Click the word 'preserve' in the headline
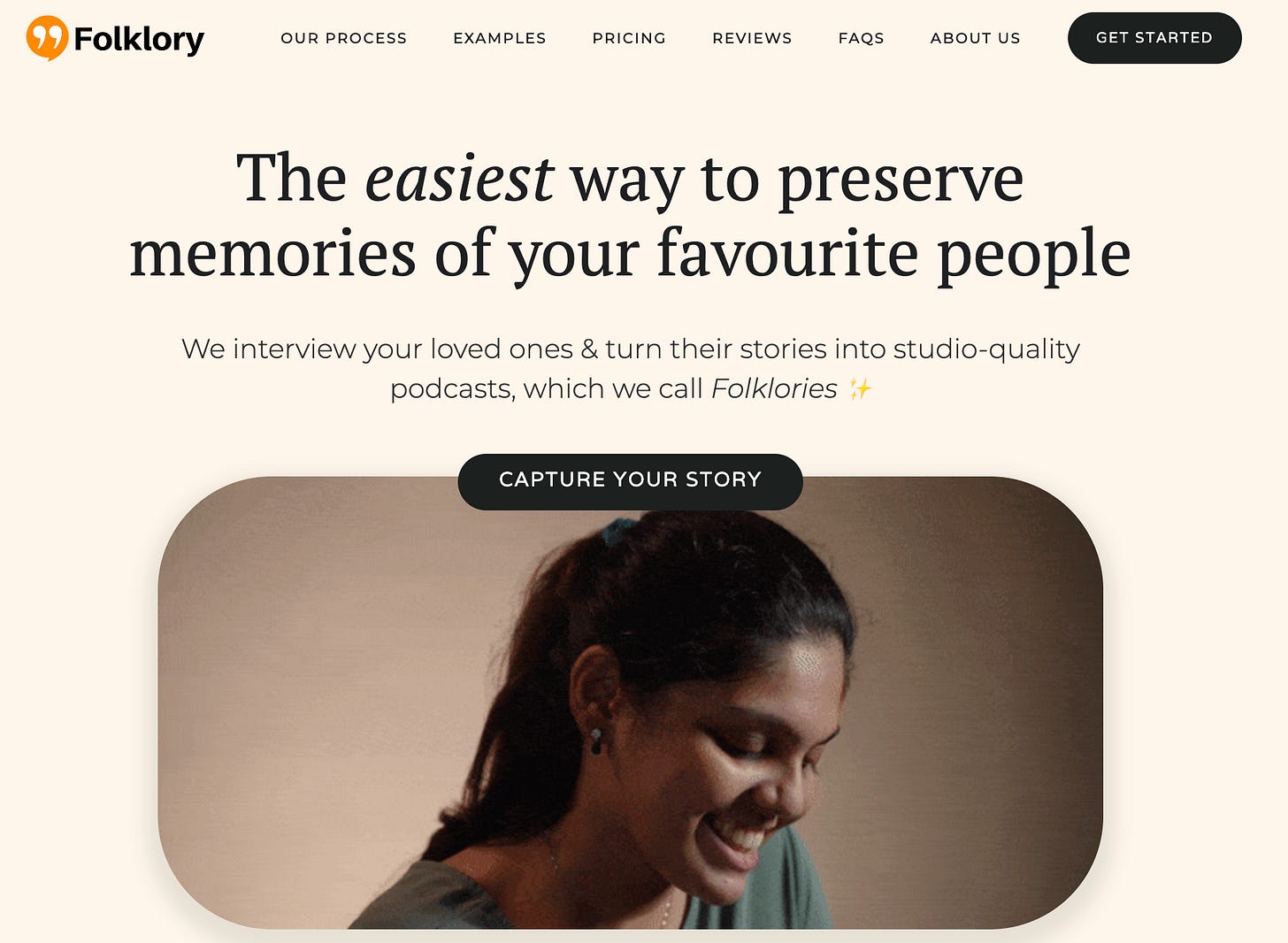Image resolution: width=1288 pixels, height=943 pixels. pos(901,181)
